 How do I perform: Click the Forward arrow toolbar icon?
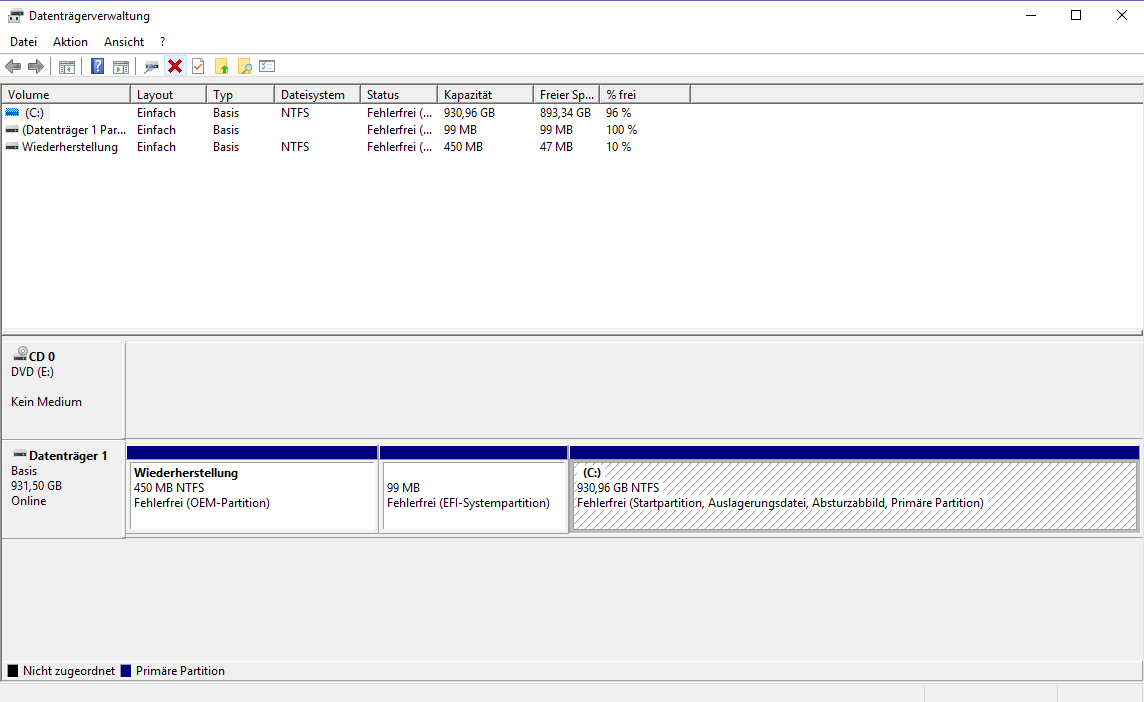36,66
